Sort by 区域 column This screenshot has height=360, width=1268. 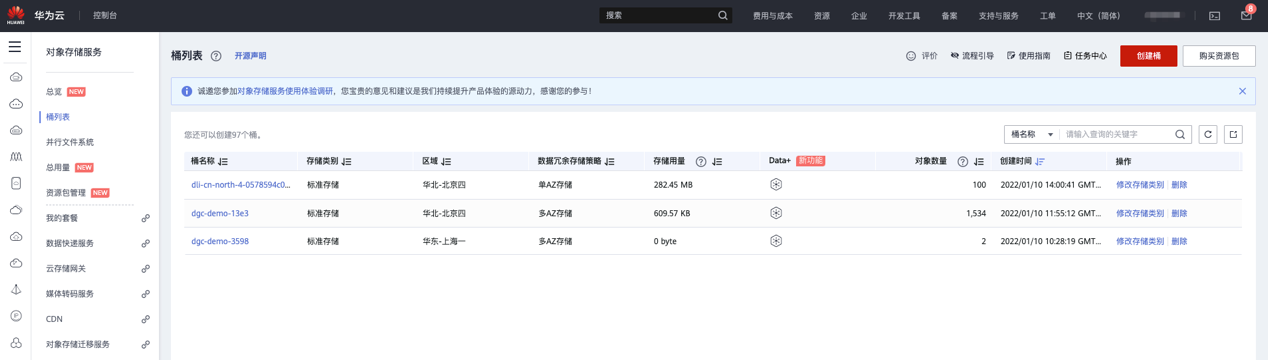(446, 161)
